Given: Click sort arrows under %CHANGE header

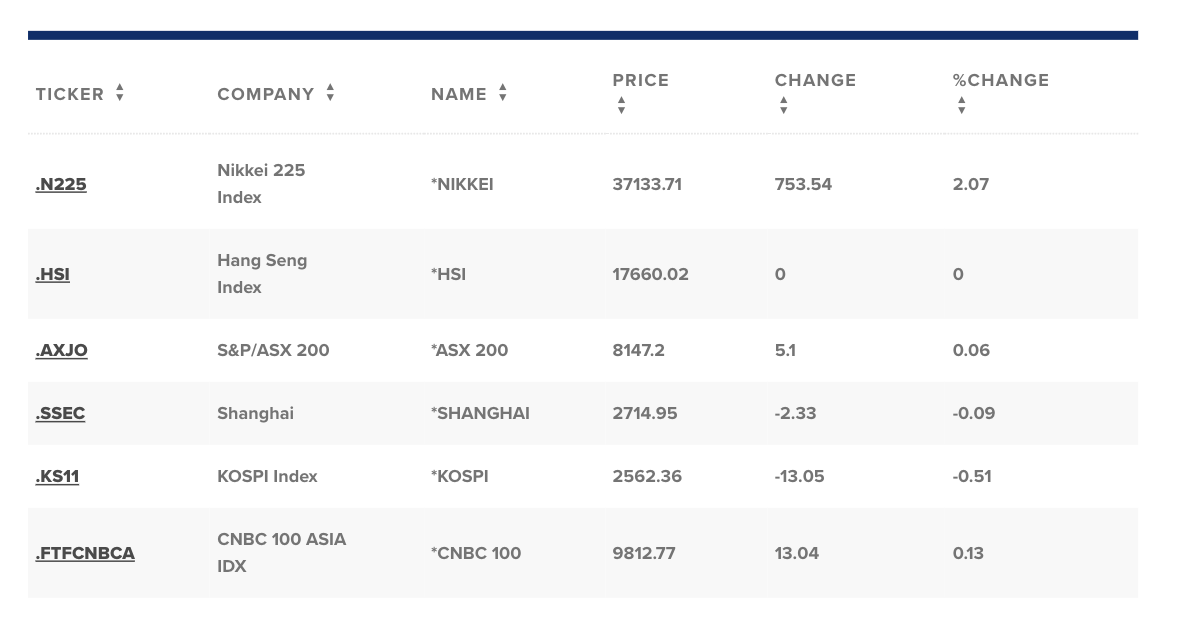Looking at the screenshot, I should [962, 105].
